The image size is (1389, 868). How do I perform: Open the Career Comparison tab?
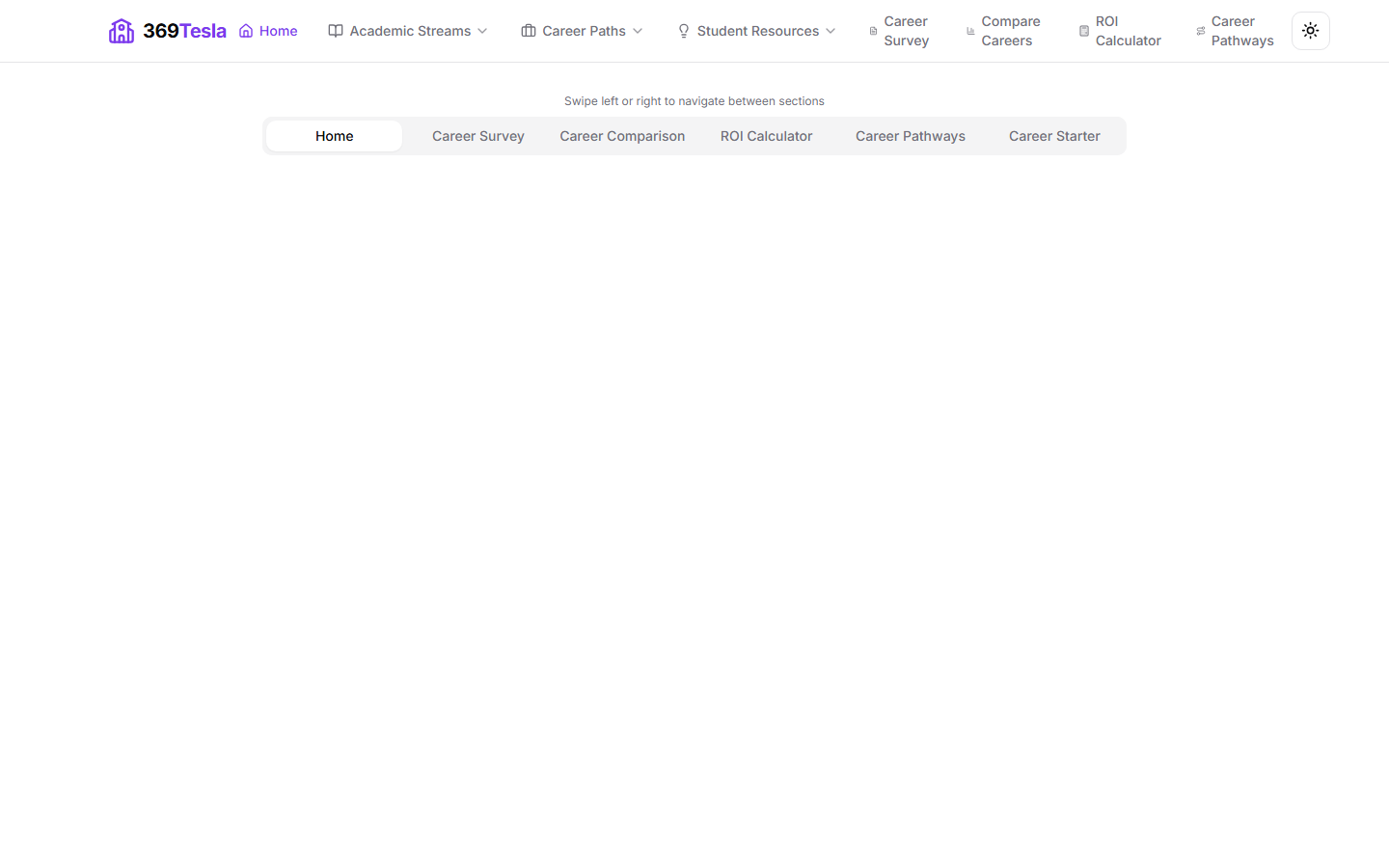[622, 136]
